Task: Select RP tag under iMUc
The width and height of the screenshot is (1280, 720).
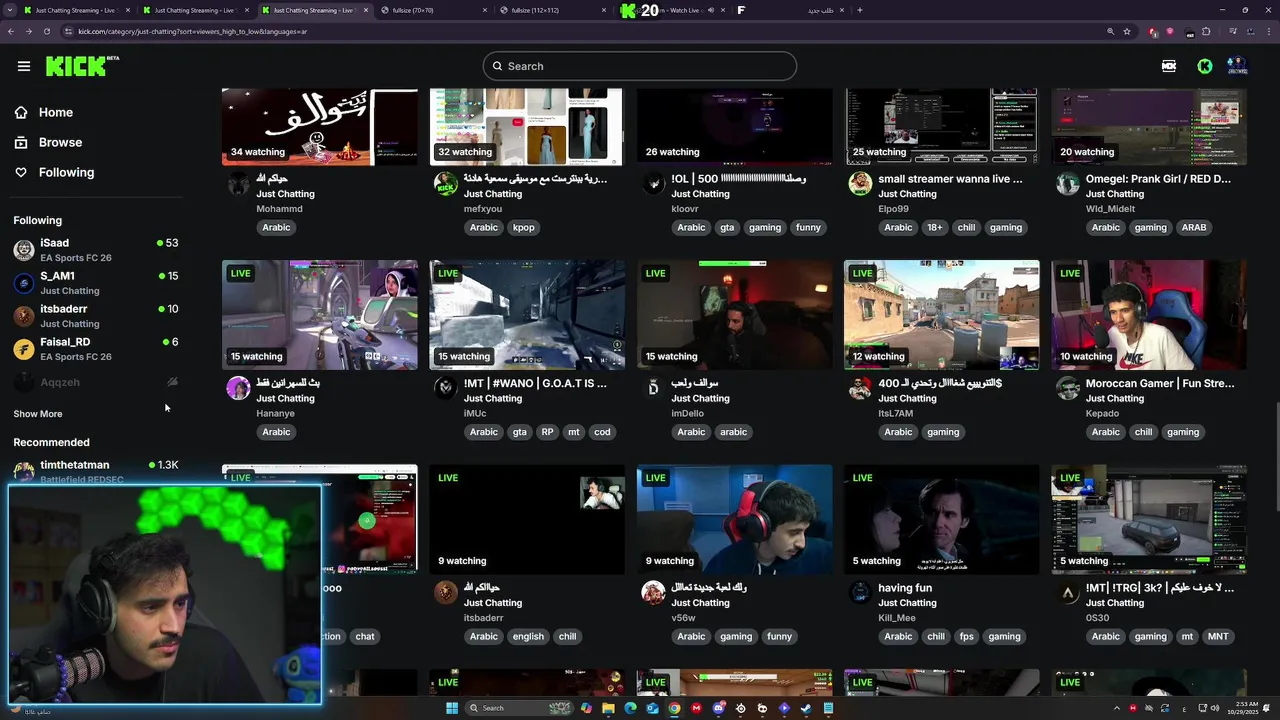Action: [547, 432]
